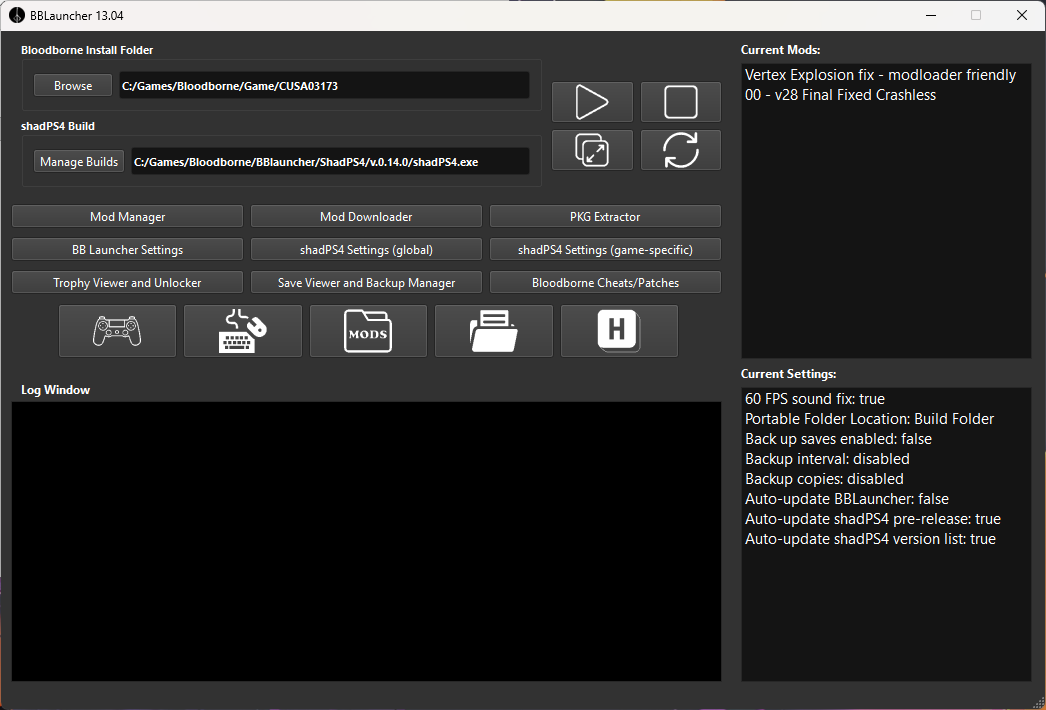Open BB Launcher Settings
This screenshot has width=1046, height=710.
(x=127, y=250)
